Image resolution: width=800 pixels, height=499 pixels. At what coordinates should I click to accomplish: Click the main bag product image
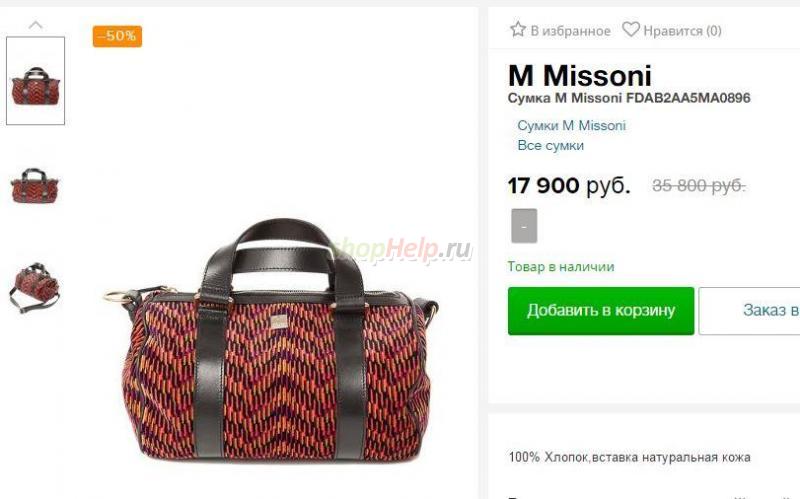pyautogui.click(x=270, y=339)
